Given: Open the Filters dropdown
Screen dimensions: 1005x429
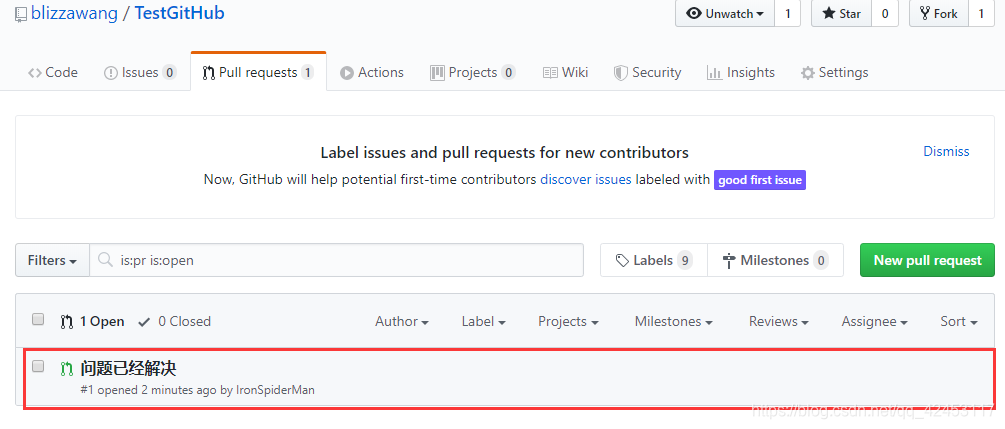Looking at the screenshot, I should pyautogui.click(x=53, y=260).
